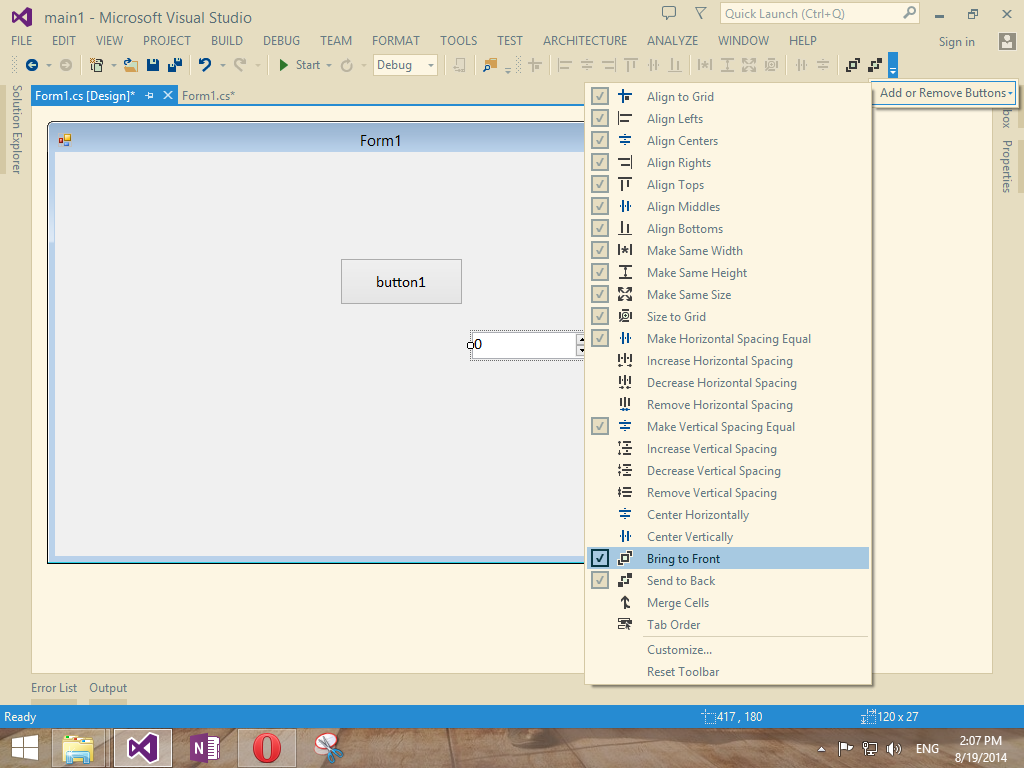Click the Find in Files toolbar icon
1024x768 pixels.
point(490,65)
